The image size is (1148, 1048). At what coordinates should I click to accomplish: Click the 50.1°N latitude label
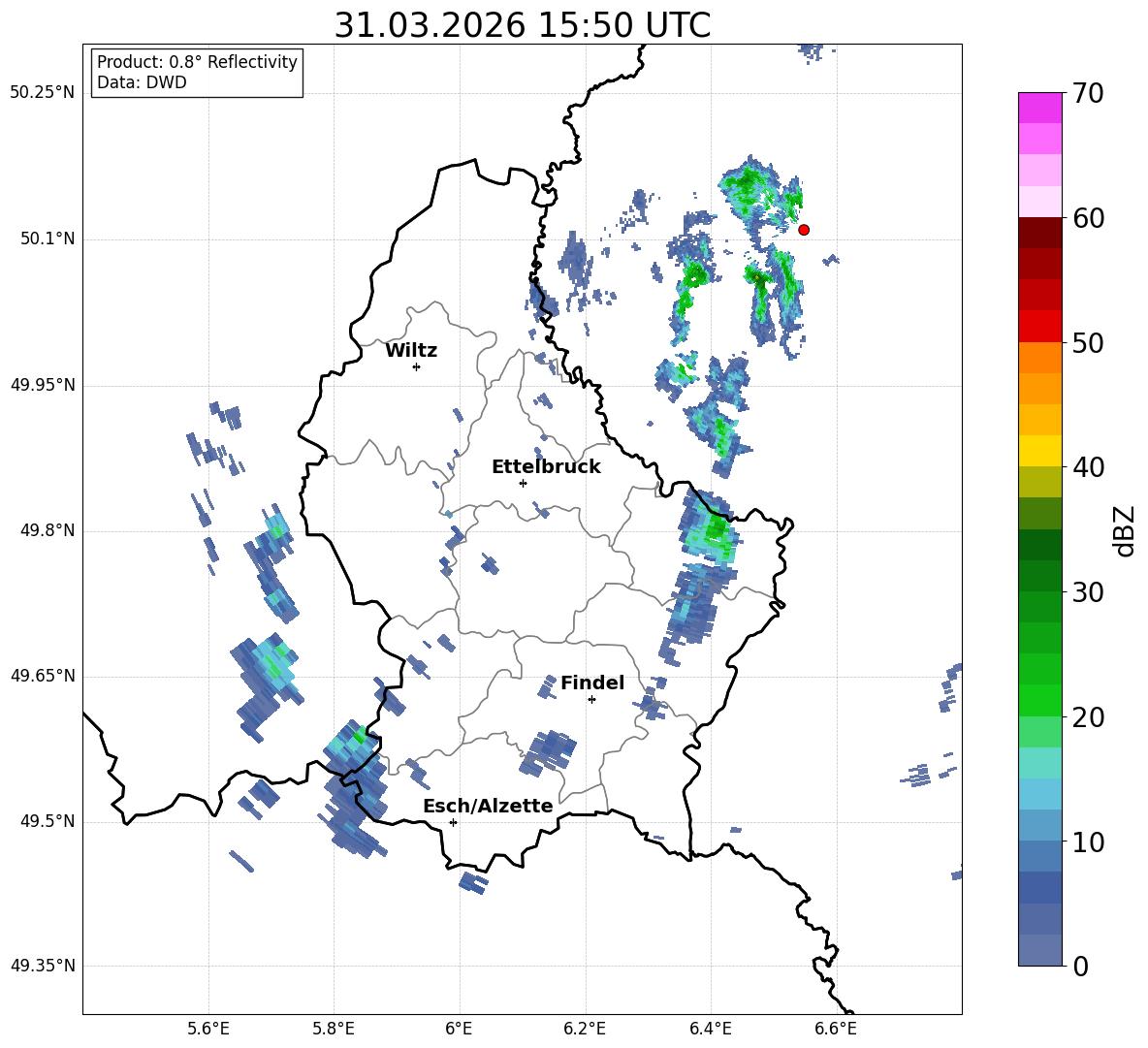pyautogui.click(x=48, y=238)
